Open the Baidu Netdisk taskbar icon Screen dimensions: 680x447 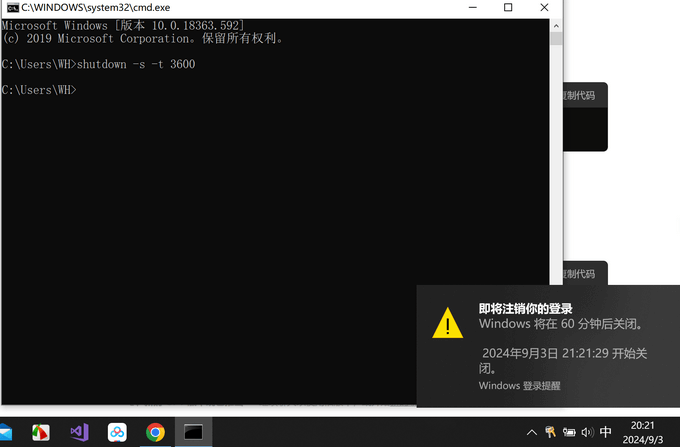(x=117, y=432)
